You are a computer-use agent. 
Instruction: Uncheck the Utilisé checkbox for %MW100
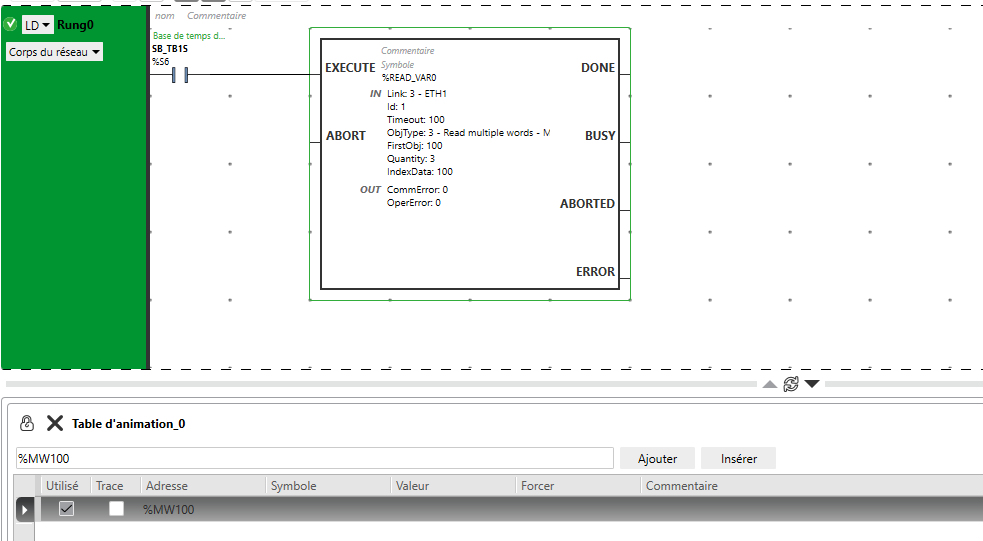point(66,509)
